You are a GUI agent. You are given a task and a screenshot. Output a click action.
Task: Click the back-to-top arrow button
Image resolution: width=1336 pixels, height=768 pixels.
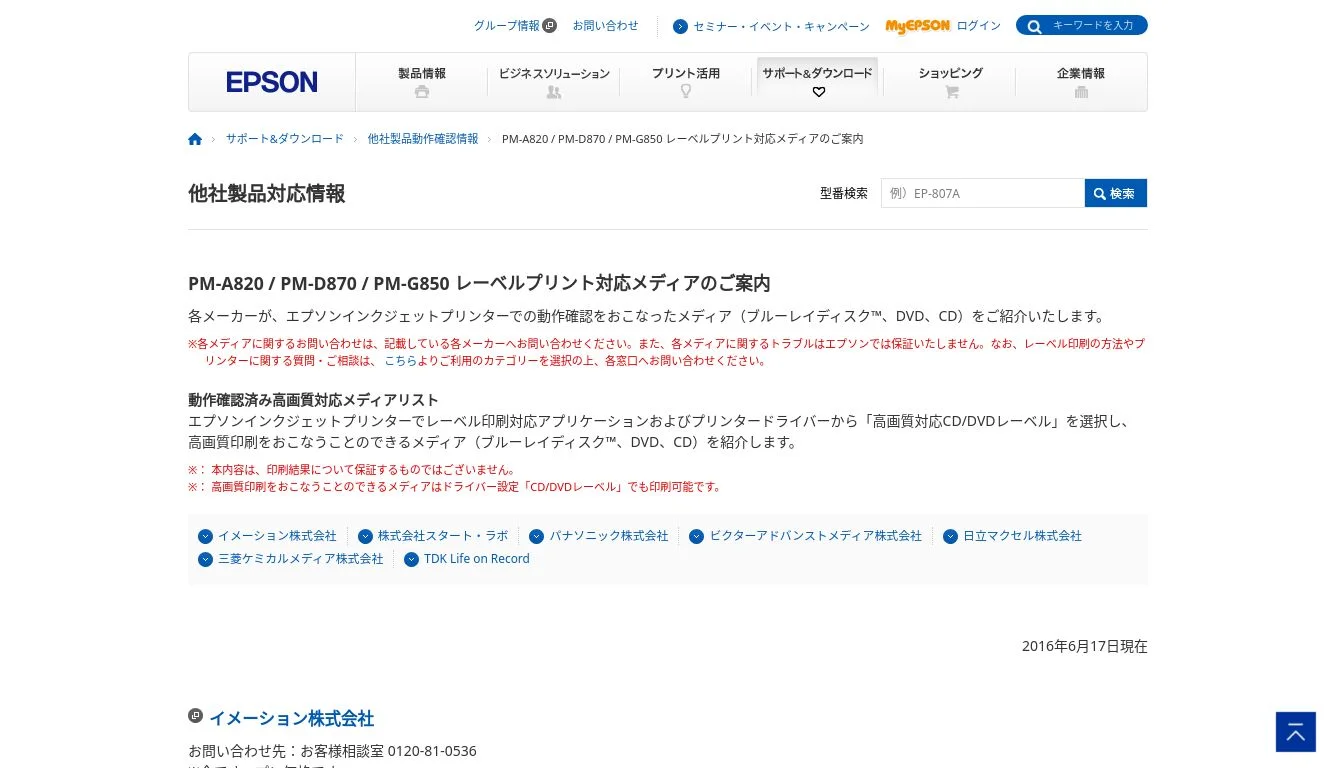[x=1296, y=732]
